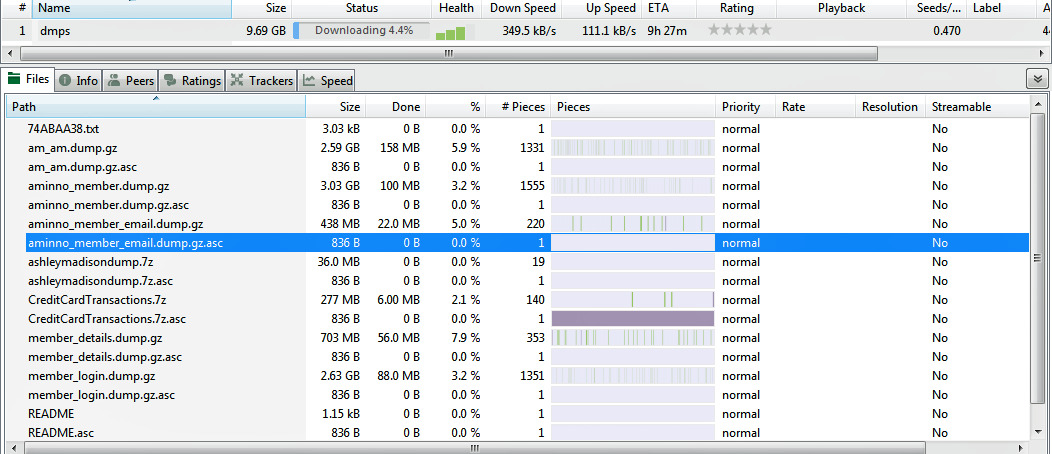
Task: Sort by the Streamable column header
Action: click(961, 107)
